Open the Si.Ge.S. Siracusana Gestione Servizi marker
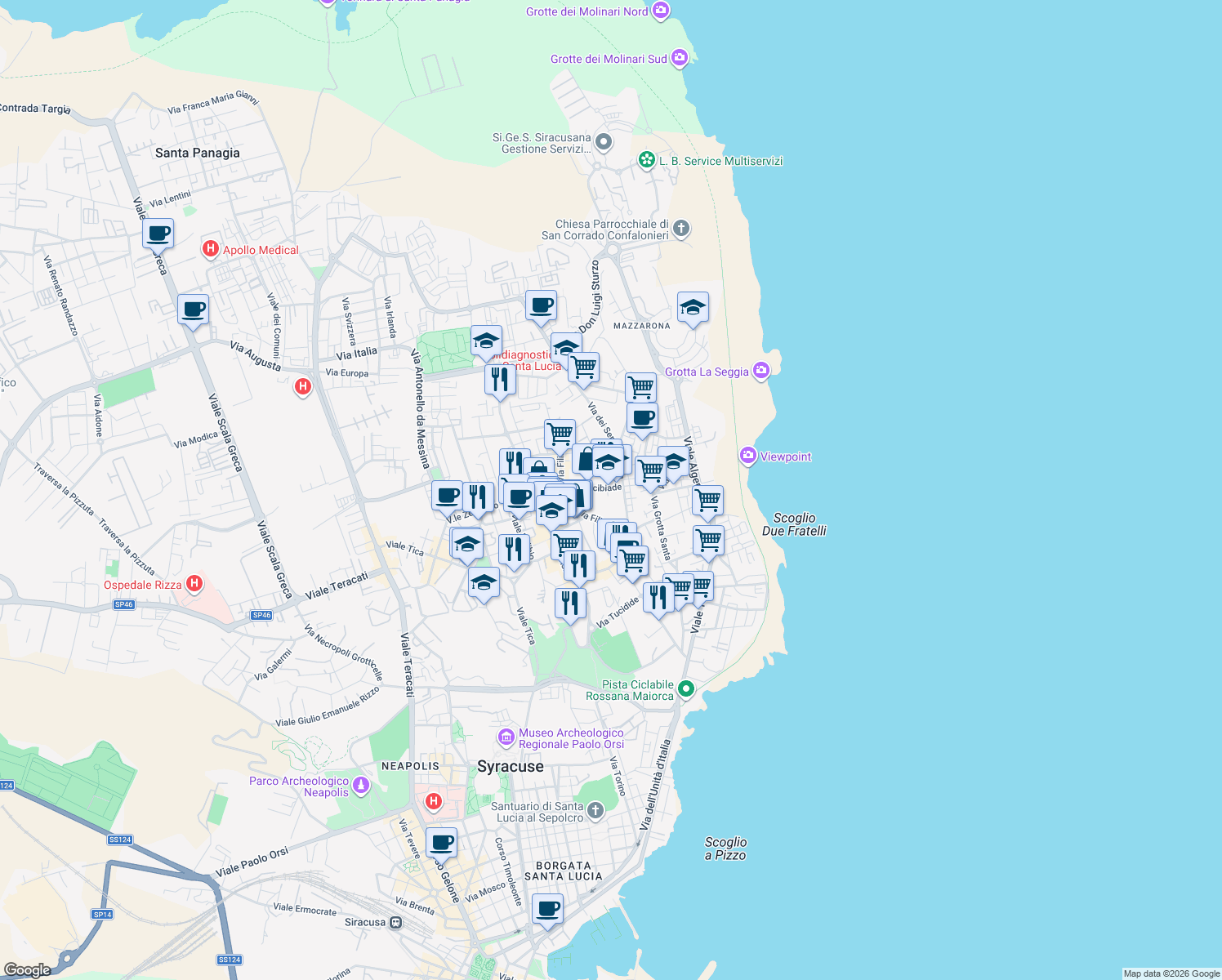 click(604, 141)
